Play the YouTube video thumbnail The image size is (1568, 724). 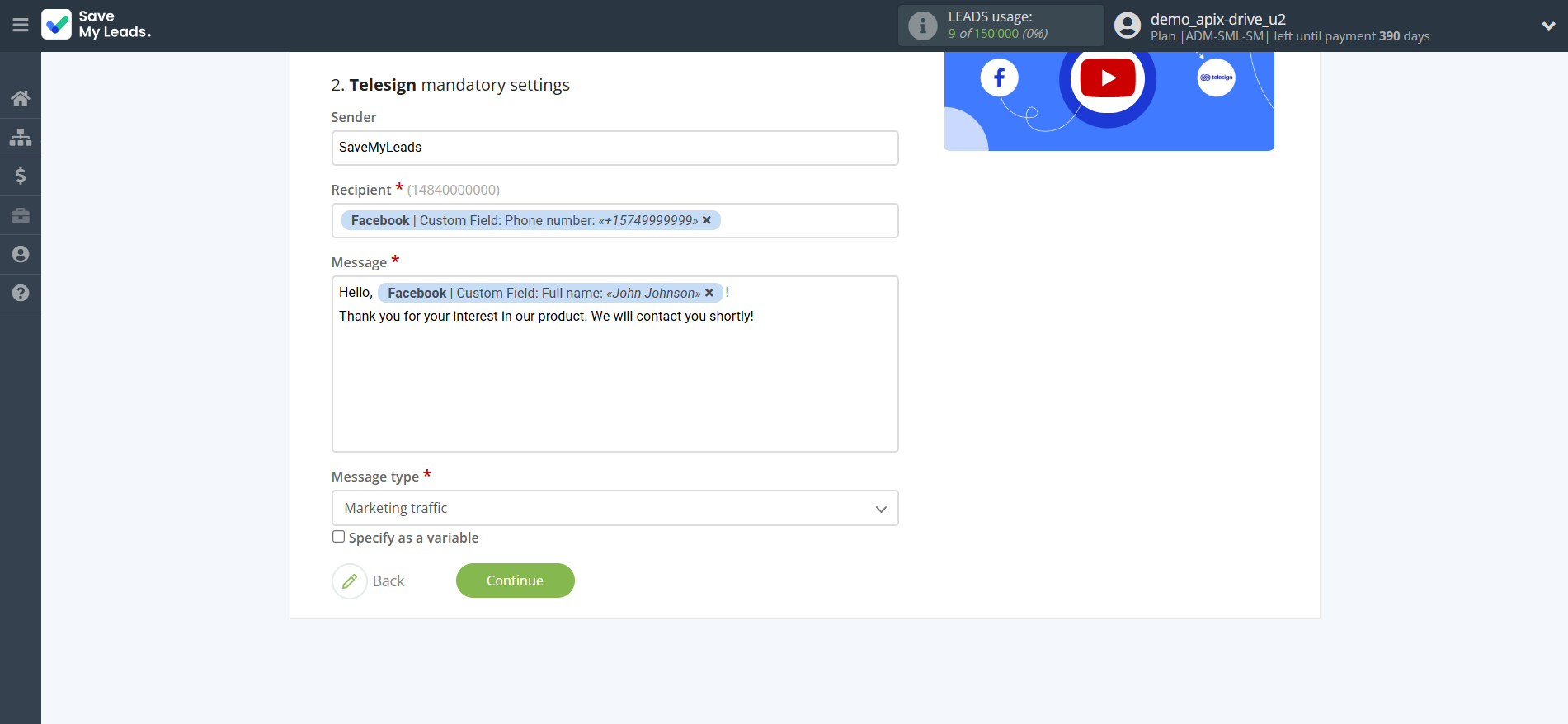coord(1108,78)
